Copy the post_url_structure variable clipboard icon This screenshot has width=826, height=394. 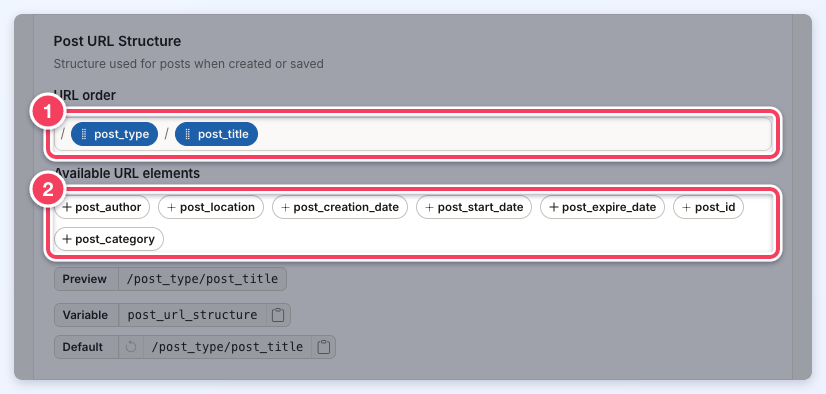point(278,315)
